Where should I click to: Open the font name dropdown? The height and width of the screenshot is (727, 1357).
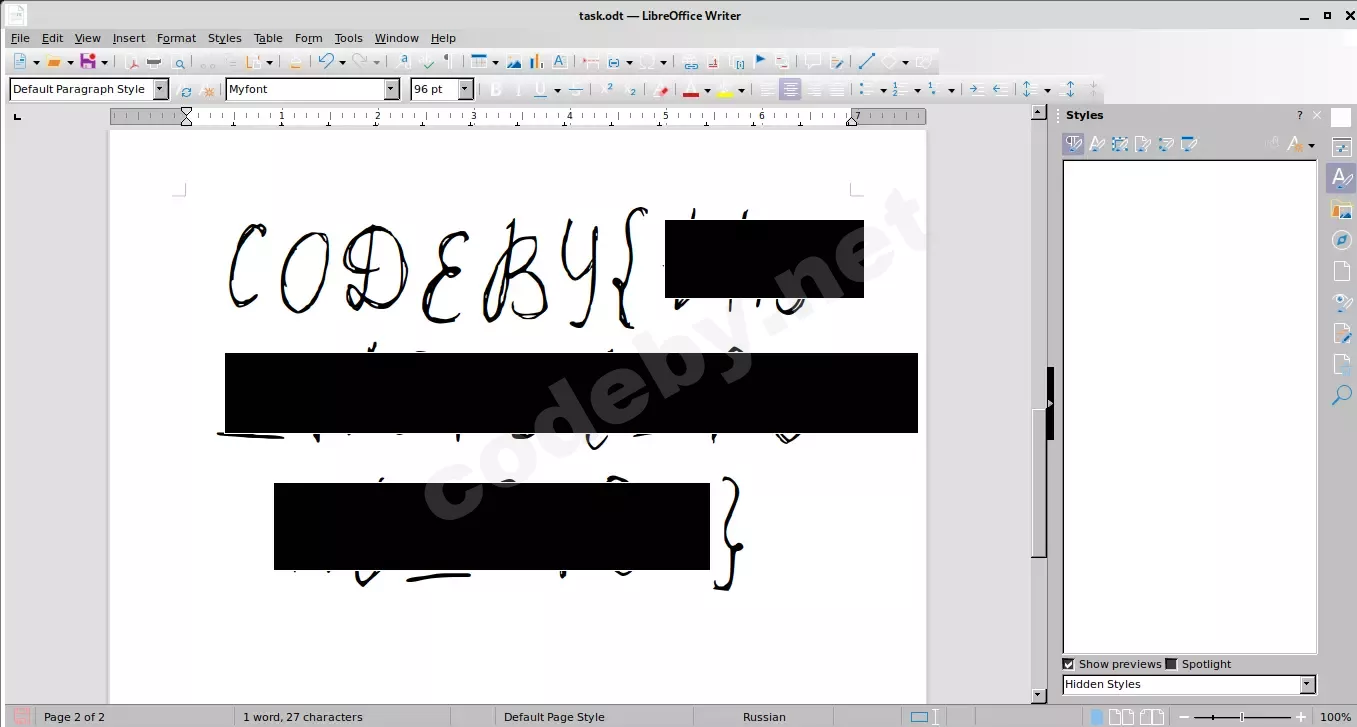(x=391, y=89)
